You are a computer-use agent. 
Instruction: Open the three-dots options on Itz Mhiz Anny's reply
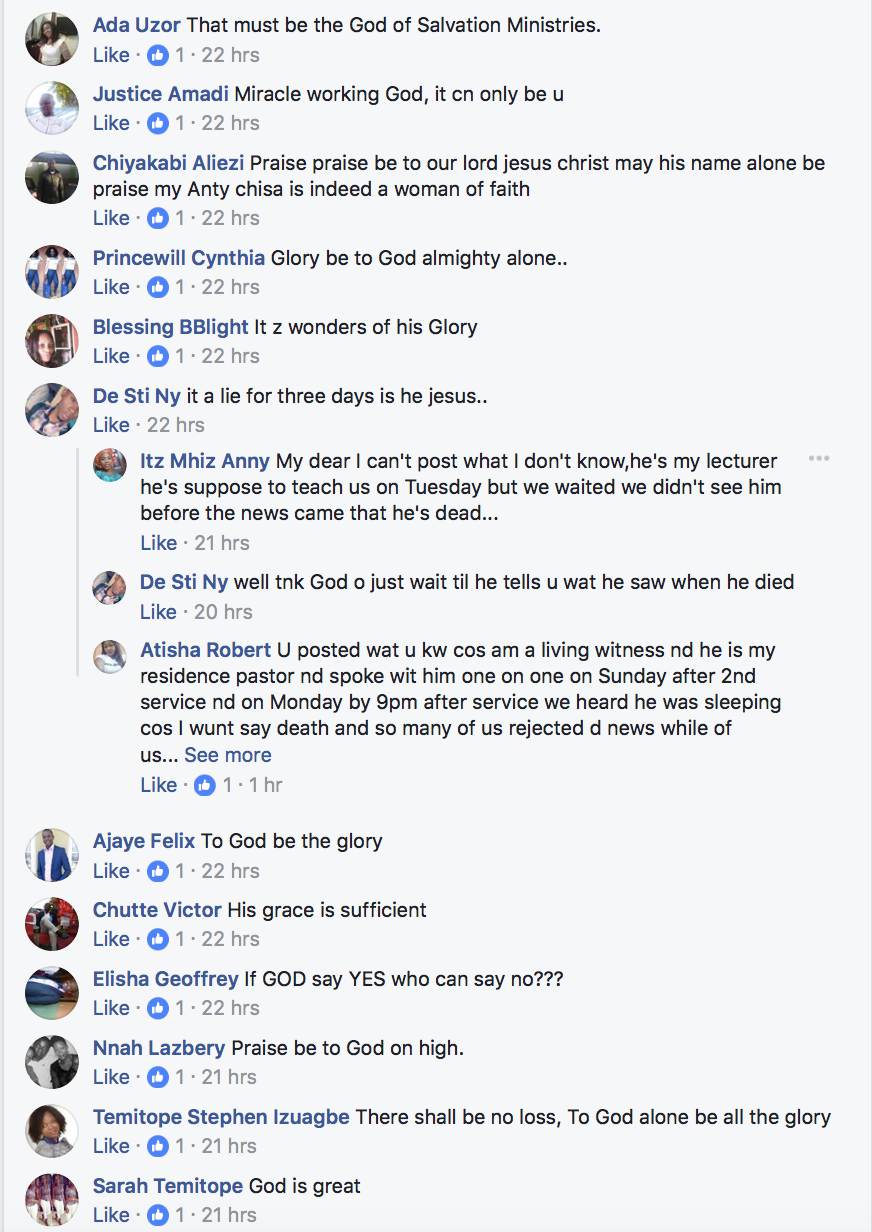819,459
